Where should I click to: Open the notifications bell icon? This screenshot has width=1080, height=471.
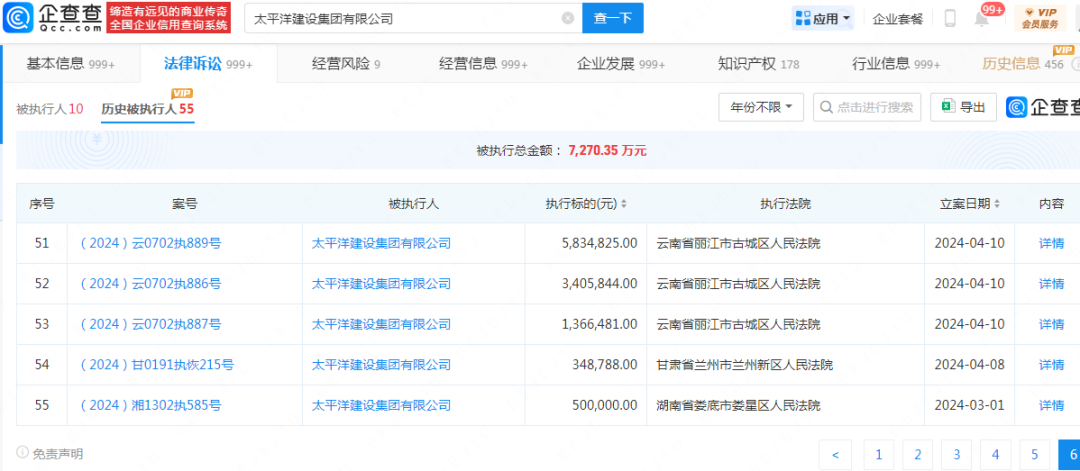point(982,19)
